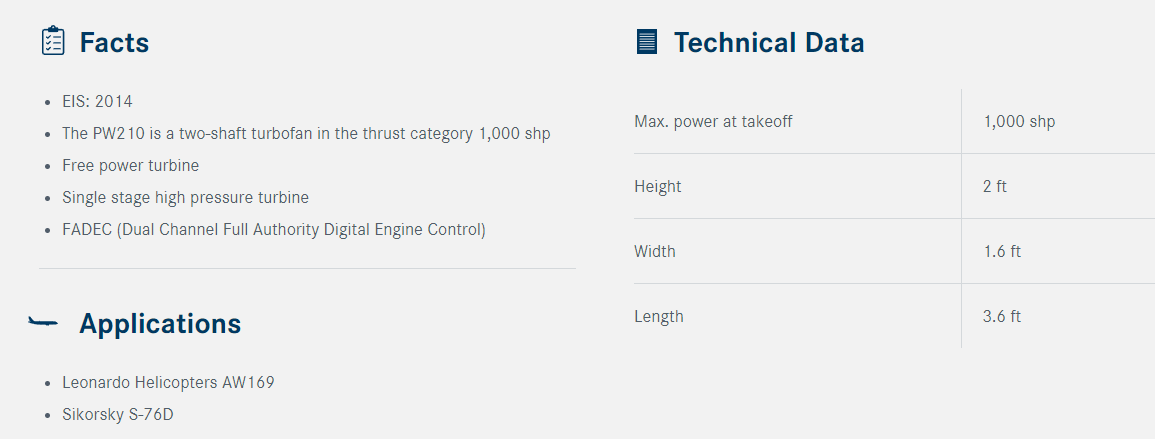Click the Leonardo Helicopters AW169 entry
Screen dimensions: 1155x439
(168, 383)
